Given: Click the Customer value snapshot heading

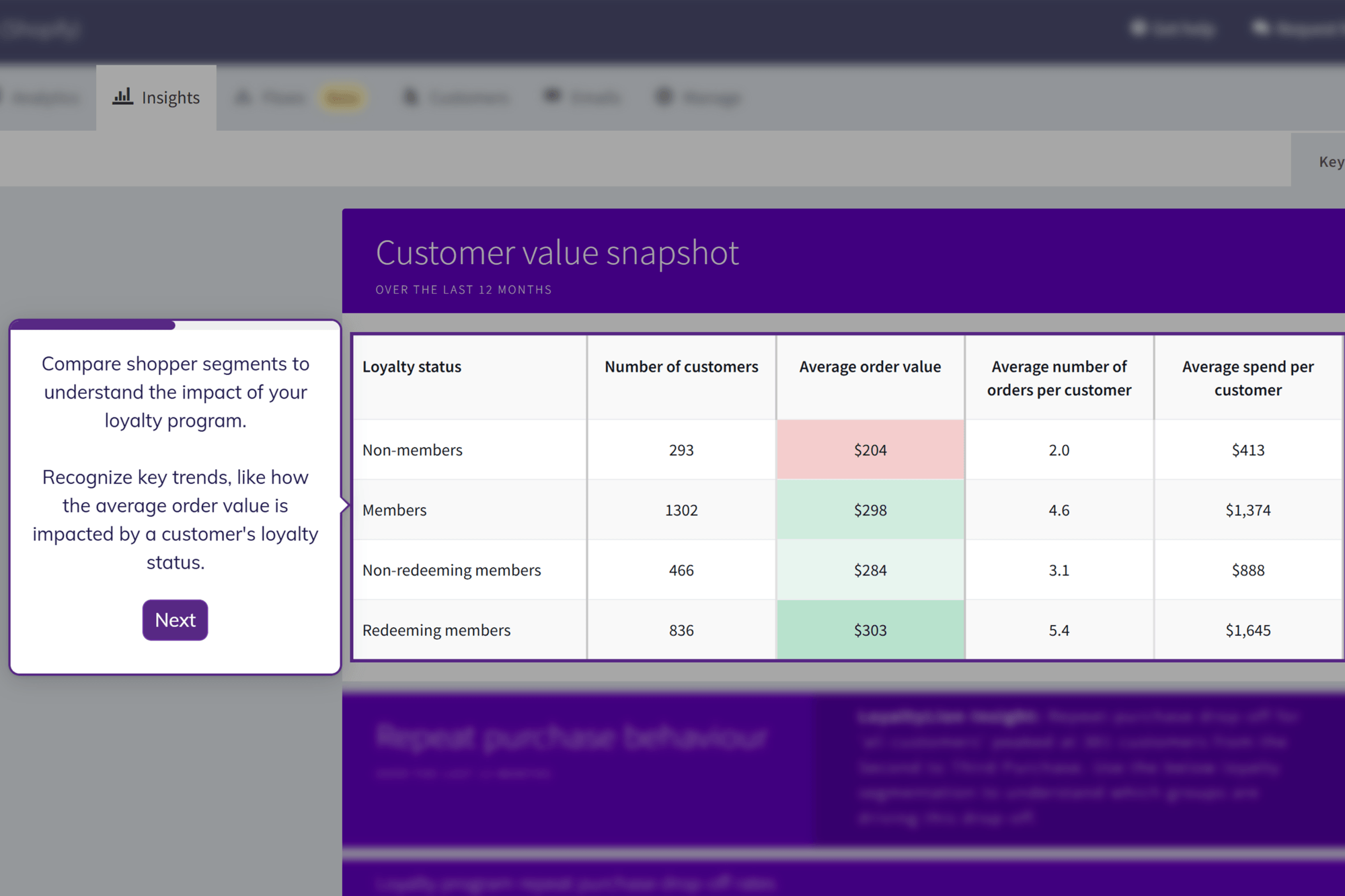Looking at the screenshot, I should (x=557, y=253).
